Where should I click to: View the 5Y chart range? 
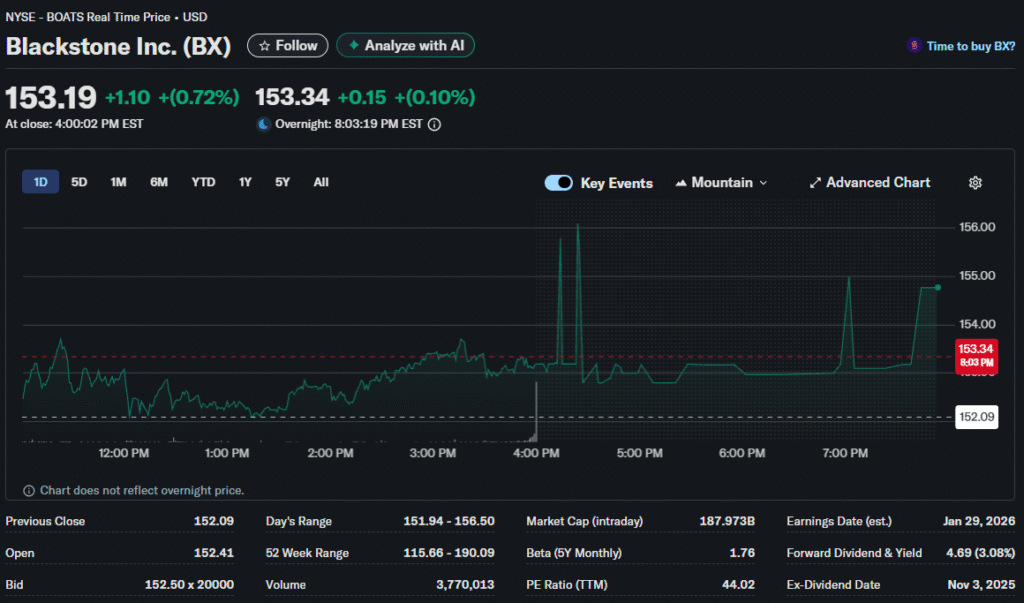pos(283,182)
